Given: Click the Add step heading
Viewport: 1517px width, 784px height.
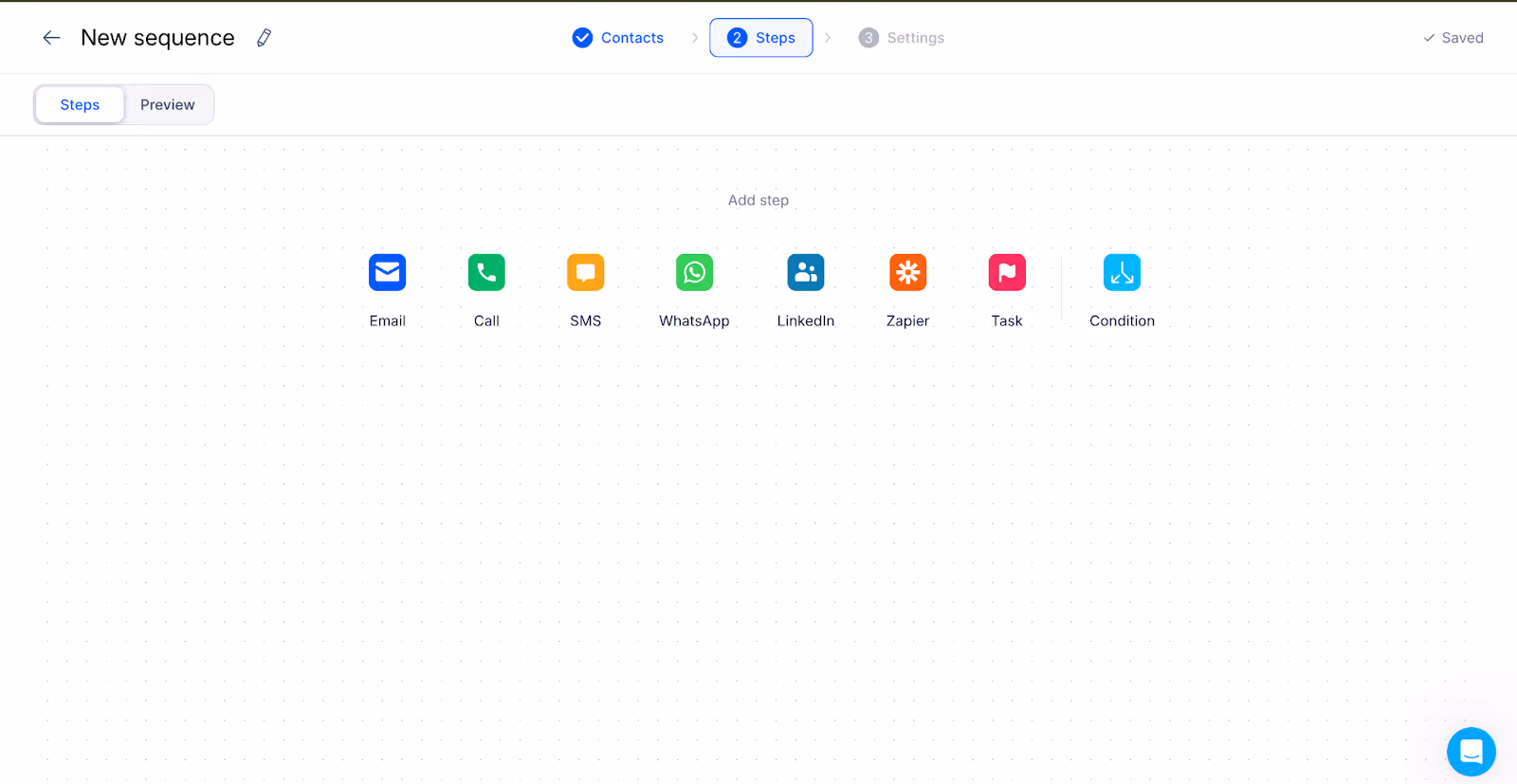Looking at the screenshot, I should point(758,200).
